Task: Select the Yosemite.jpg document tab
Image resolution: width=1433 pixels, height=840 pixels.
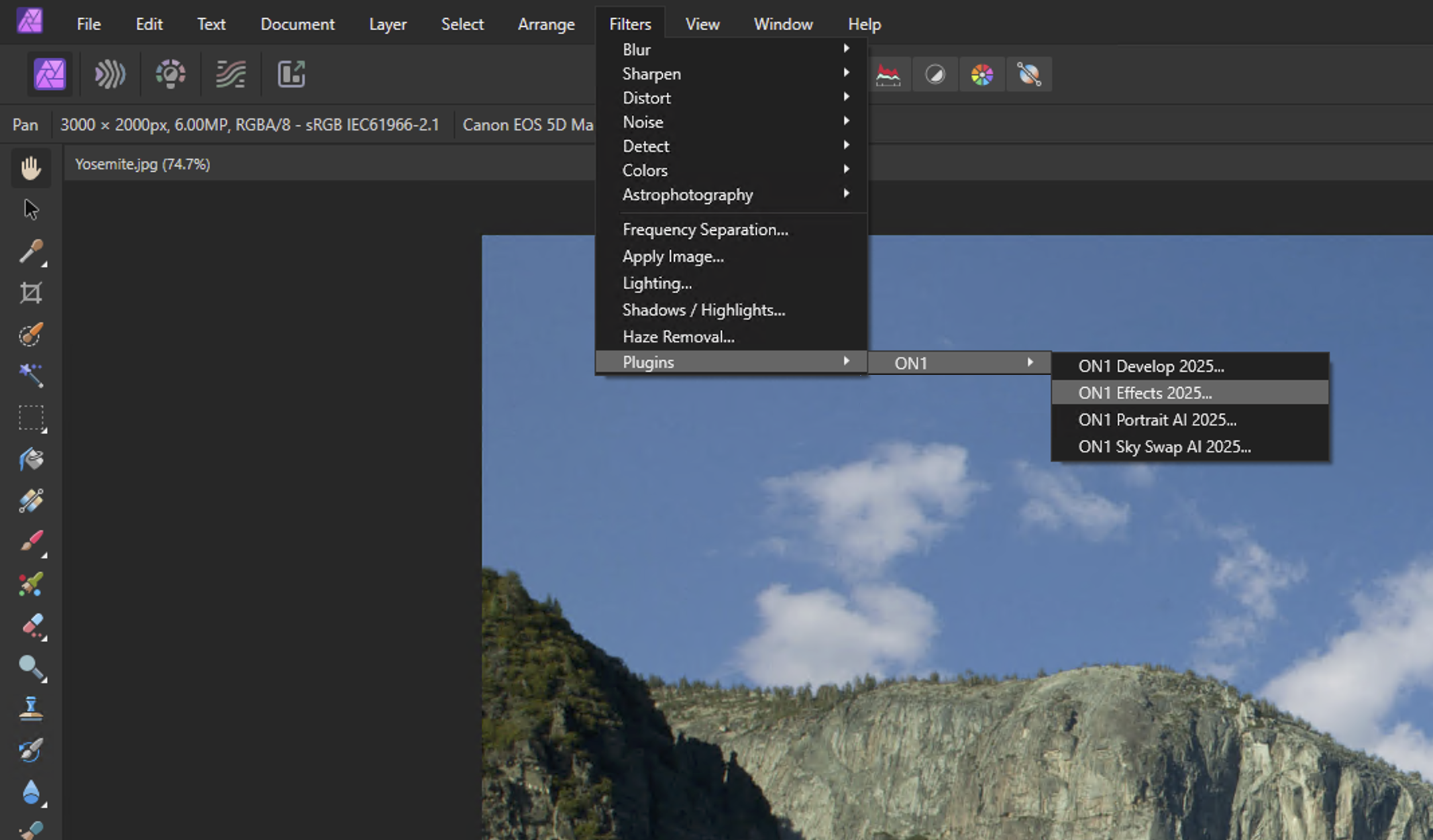Action: [x=142, y=164]
